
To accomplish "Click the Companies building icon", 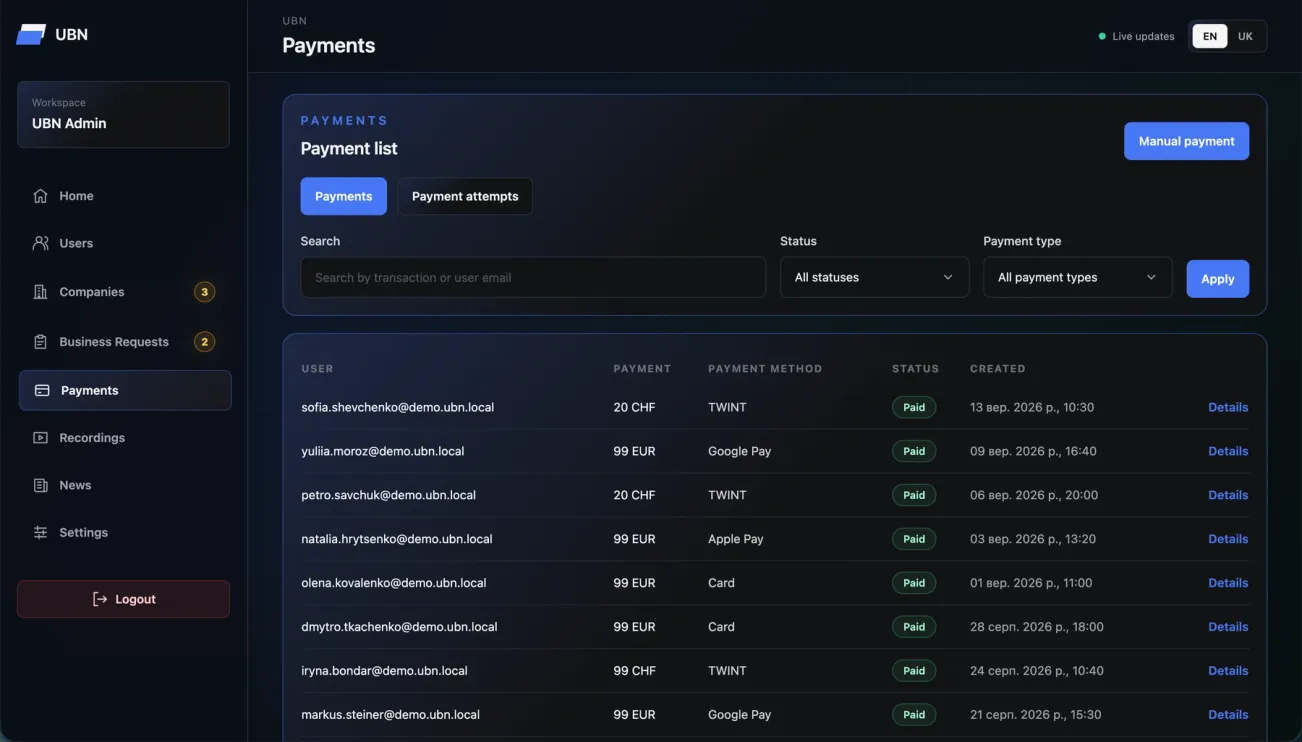I will pos(40,292).
